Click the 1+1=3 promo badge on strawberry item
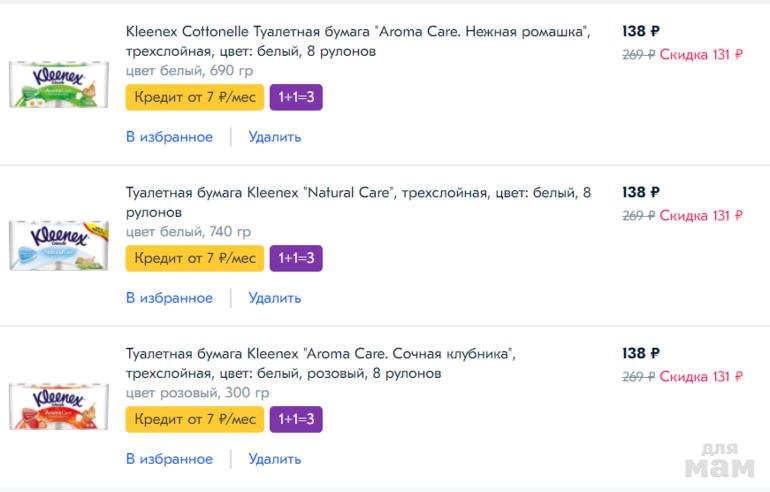Image resolution: width=770 pixels, height=492 pixels. (x=296, y=419)
